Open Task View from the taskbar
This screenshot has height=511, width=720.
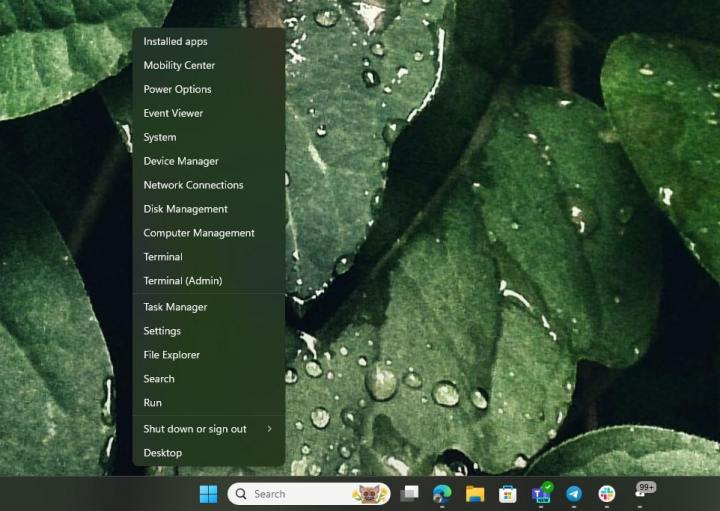[409, 494]
